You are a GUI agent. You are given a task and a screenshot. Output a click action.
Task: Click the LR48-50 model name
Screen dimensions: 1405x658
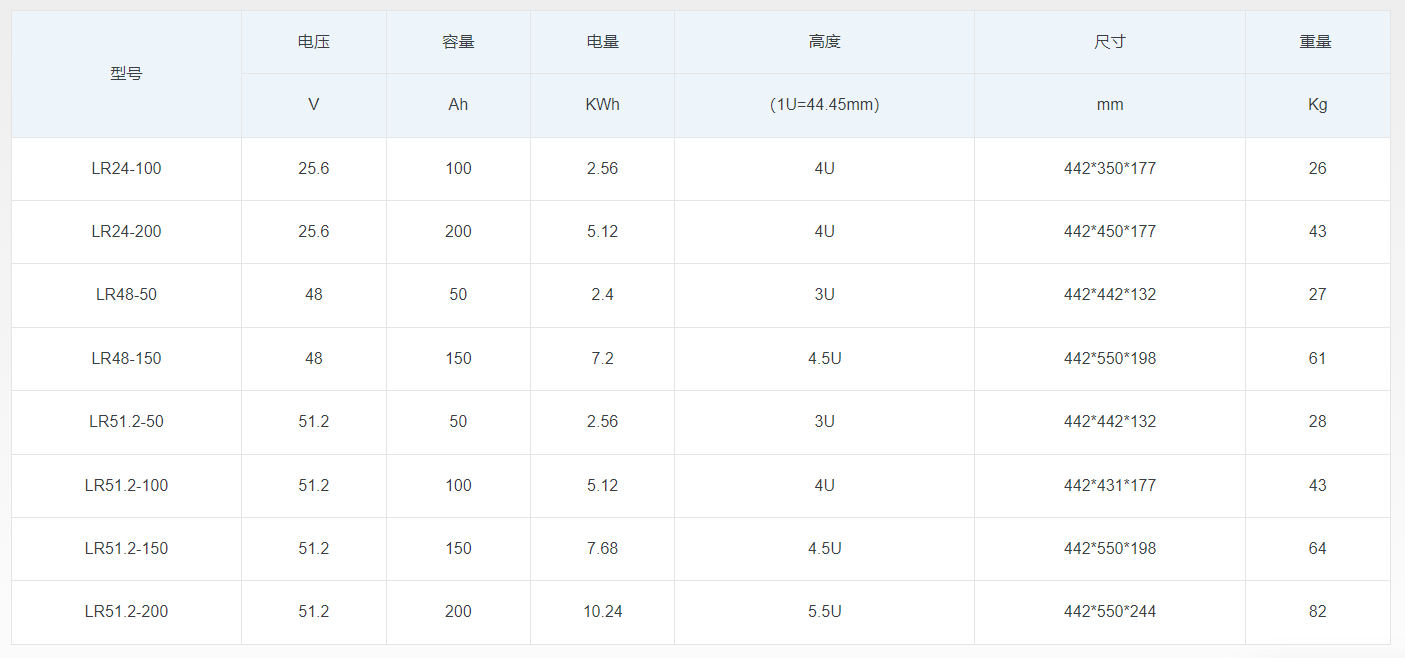[126, 295]
